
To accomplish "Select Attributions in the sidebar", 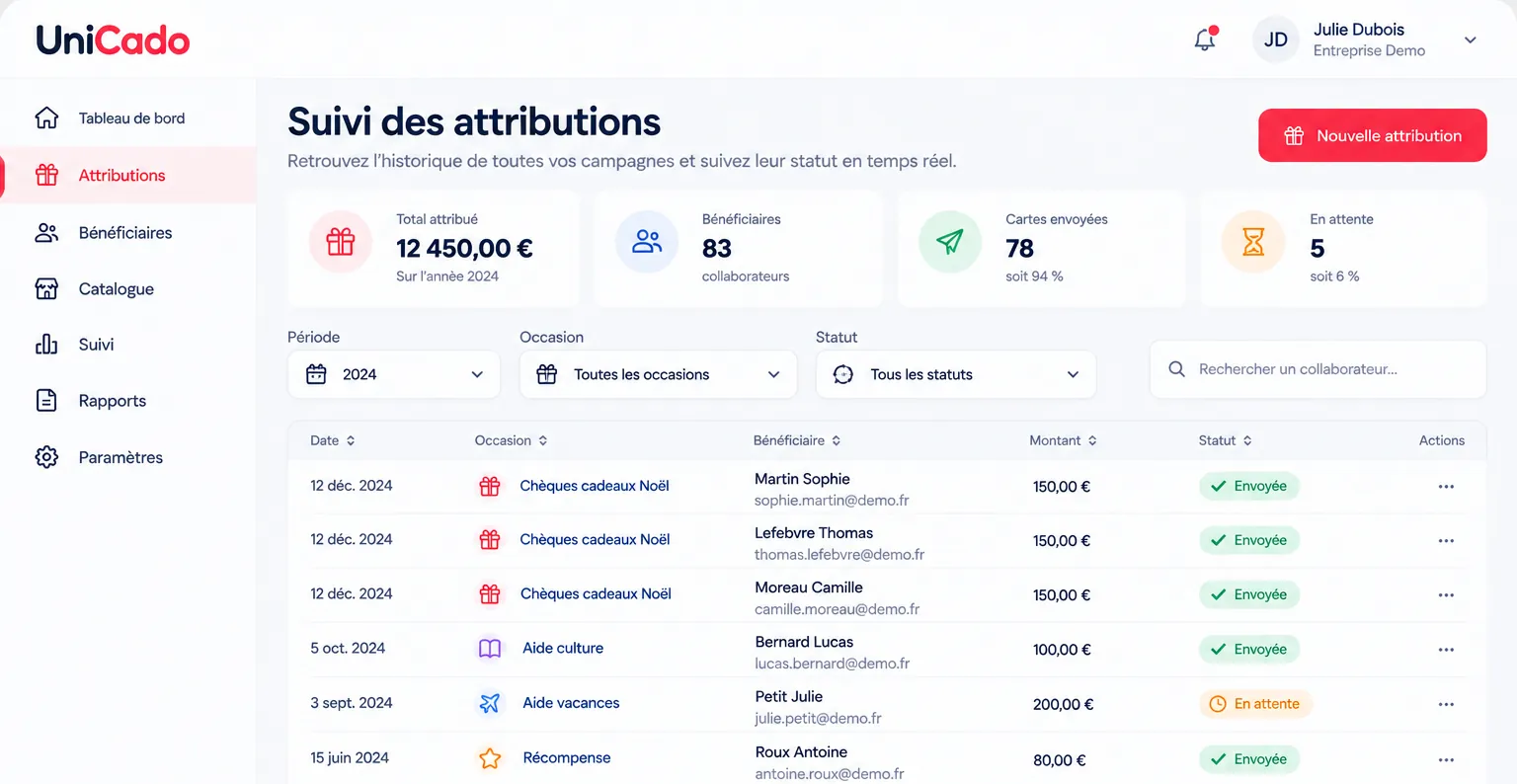I will click(128, 176).
